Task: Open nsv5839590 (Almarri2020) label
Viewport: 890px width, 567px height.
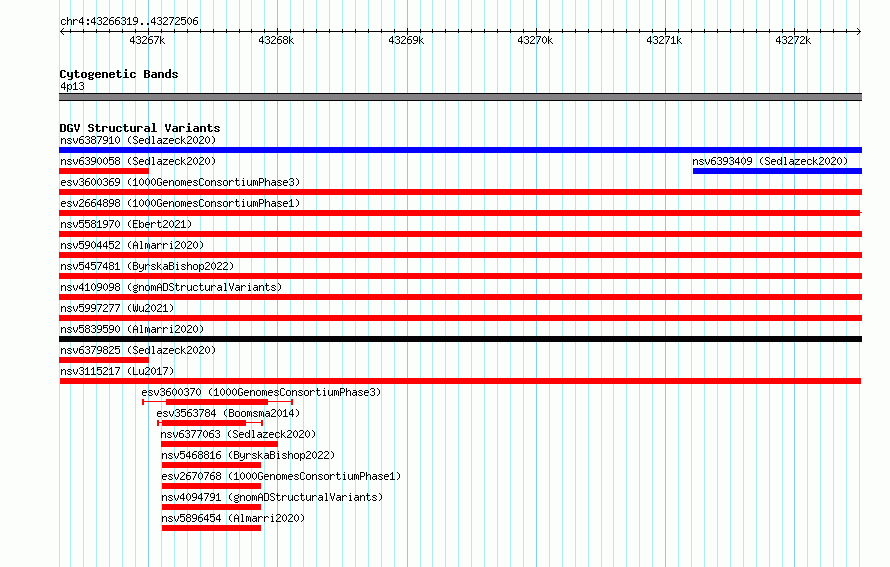Action: [132, 329]
